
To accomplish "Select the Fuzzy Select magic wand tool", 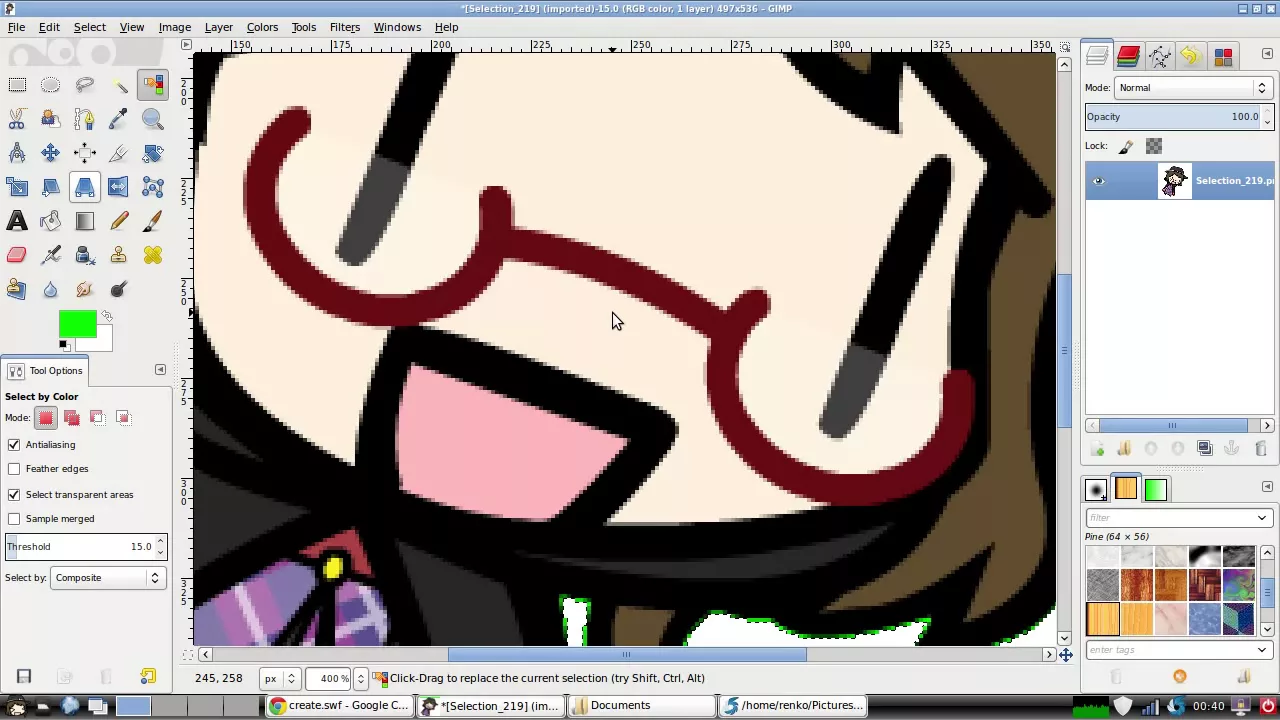I will pos(119,85).
